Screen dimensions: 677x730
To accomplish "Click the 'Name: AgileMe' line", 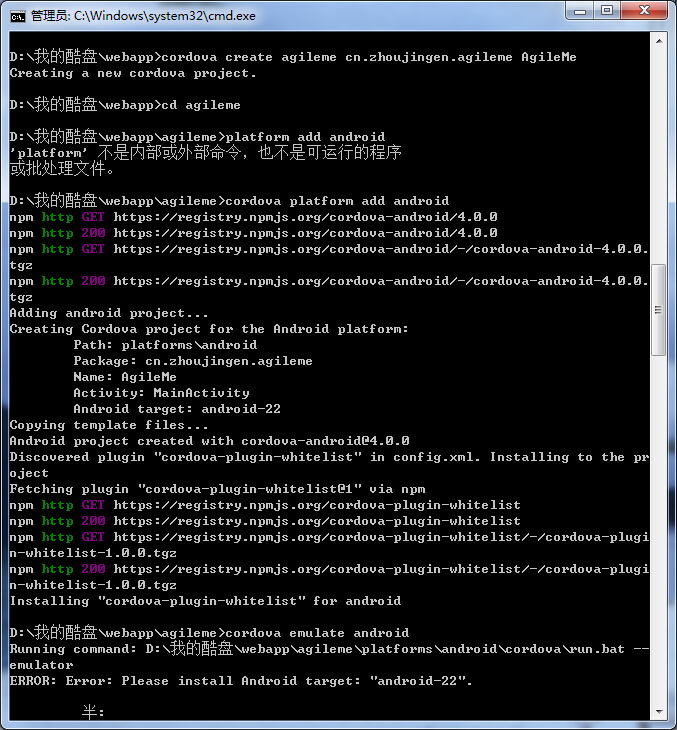I will click(125, 377).
